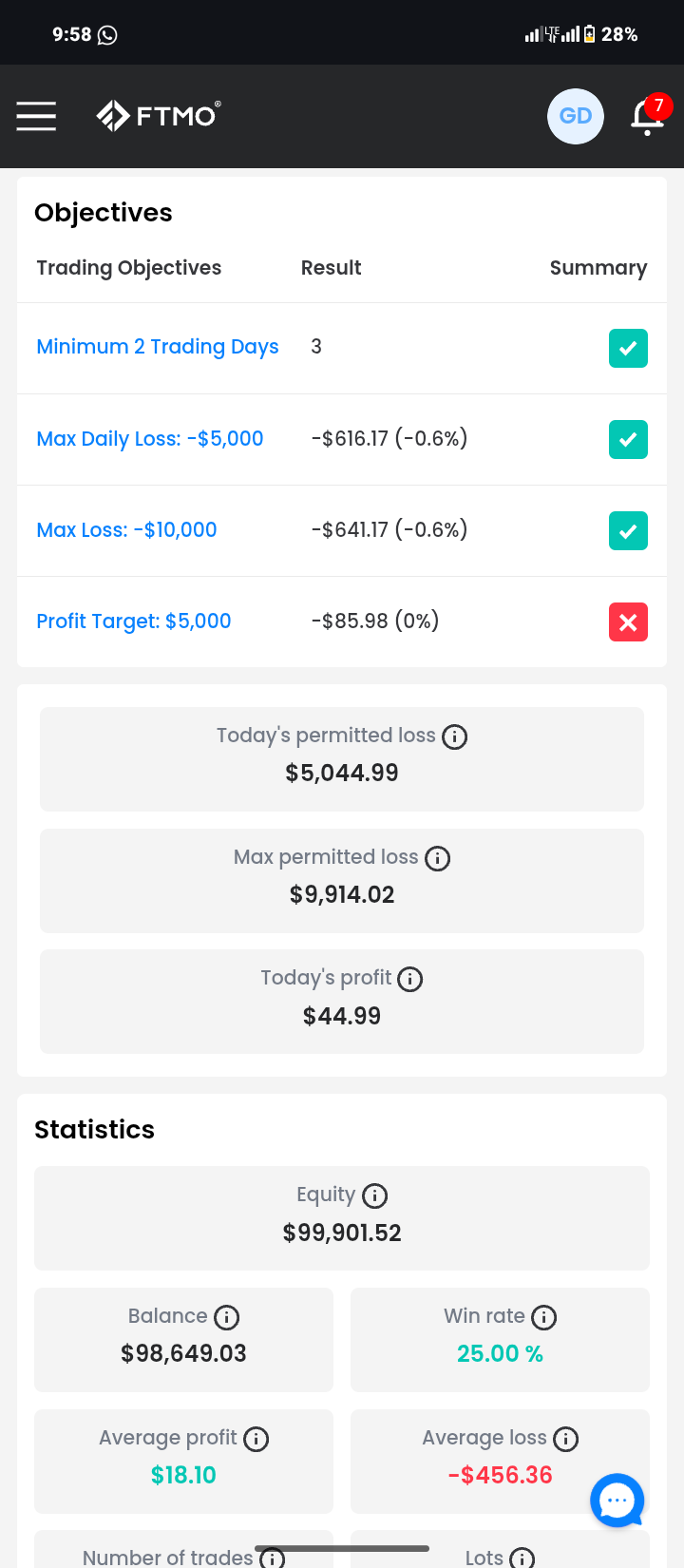
Task: Open the Max Daily Loss: -$5,000 link
Action: tap(150, 438)
